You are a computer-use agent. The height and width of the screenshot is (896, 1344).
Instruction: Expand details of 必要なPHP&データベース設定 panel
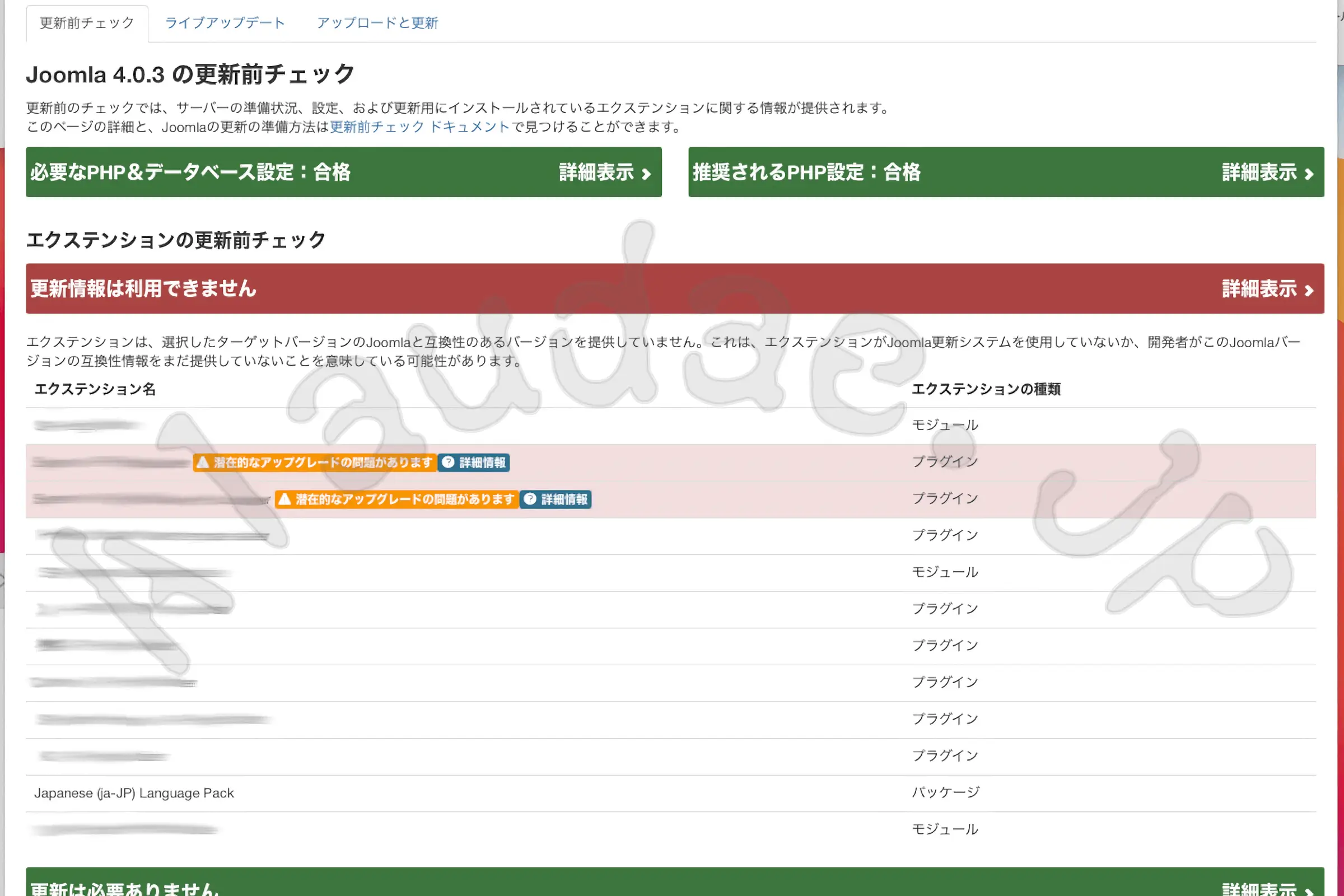[605, 172]
